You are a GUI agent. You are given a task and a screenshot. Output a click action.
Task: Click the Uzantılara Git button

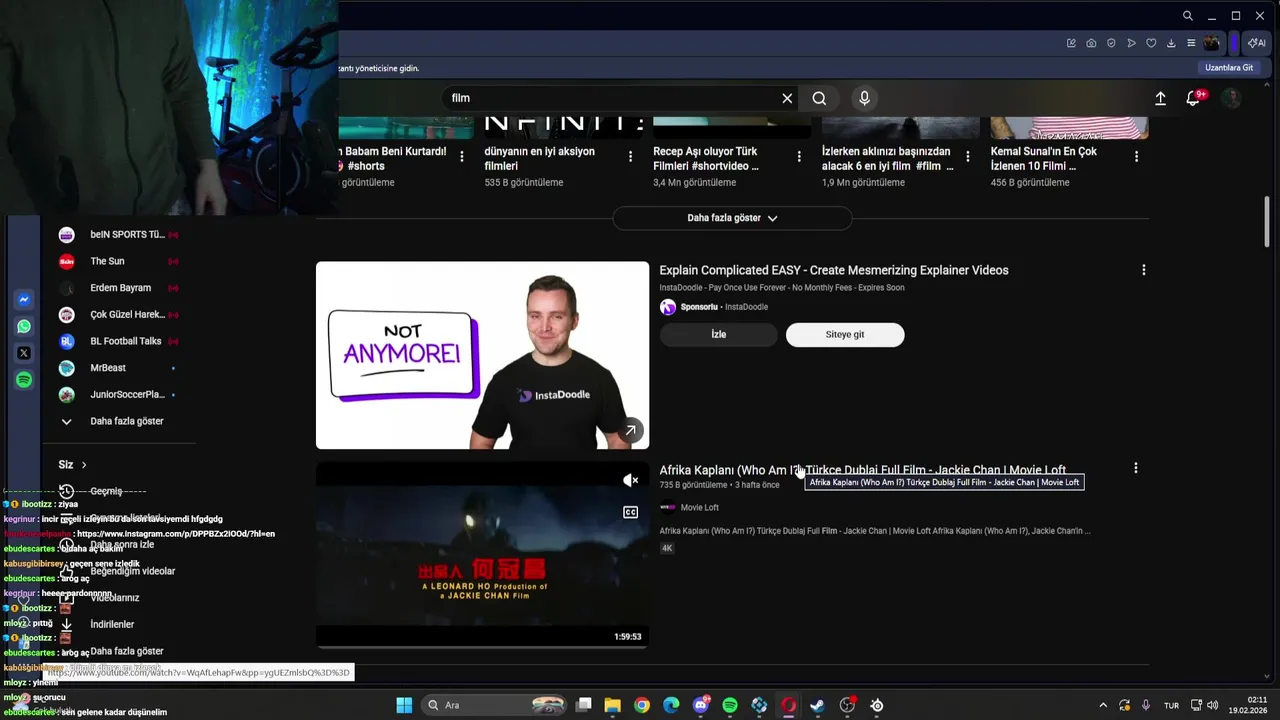(1229, 68)
